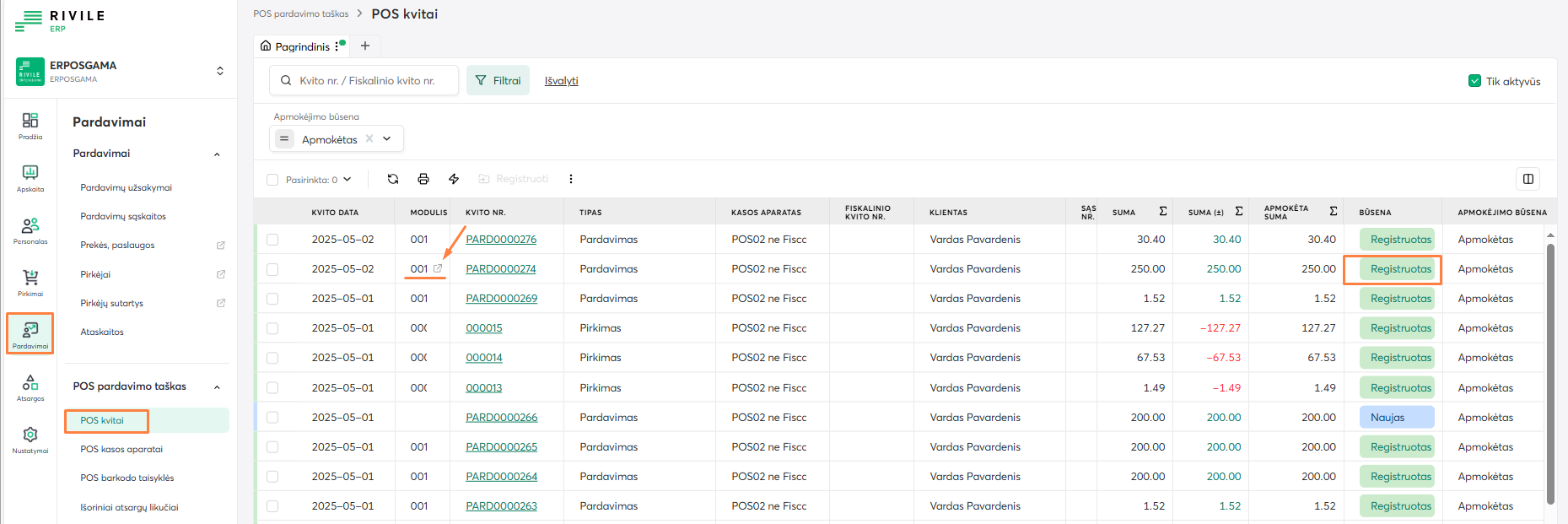This screenshot has width=1568, height=524.
Task: Open Apskaita module in the sidebar
Action: tap(30, 178)
